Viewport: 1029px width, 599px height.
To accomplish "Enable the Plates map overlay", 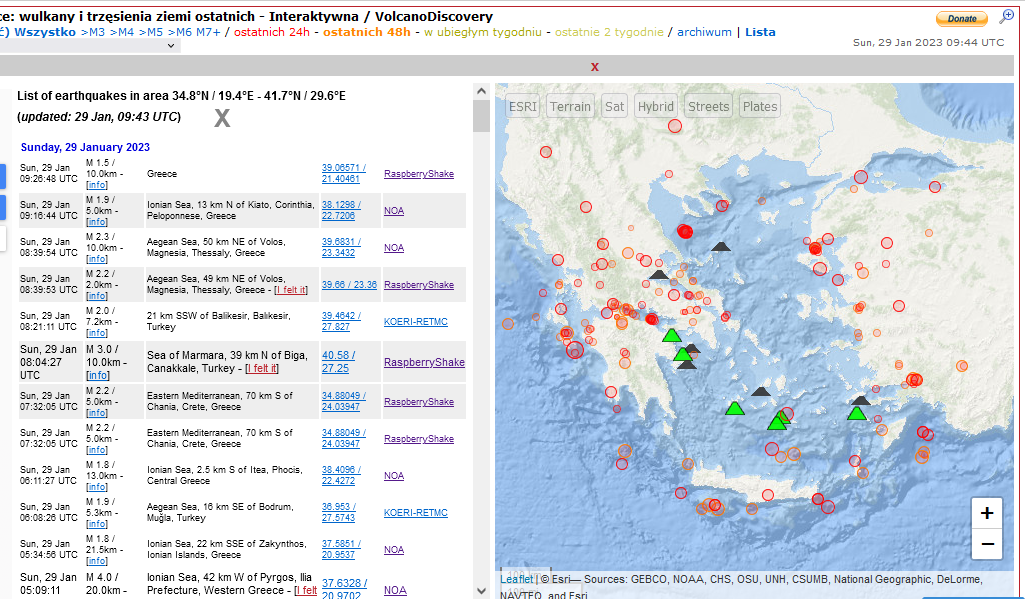I will [x=760, y=107].
